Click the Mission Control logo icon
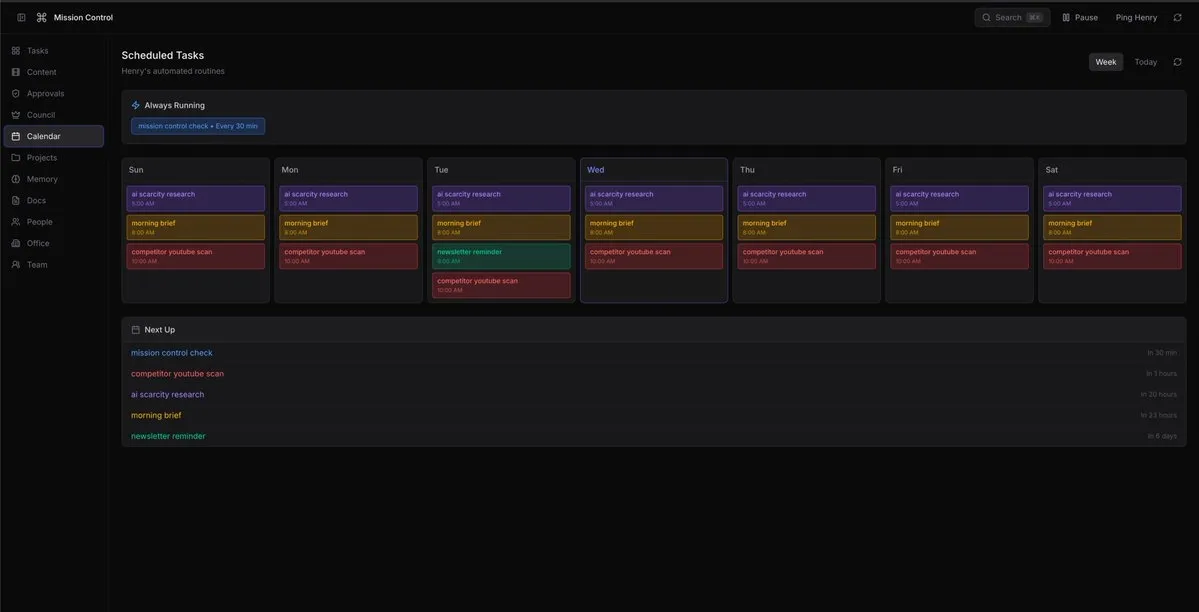This screenshot has height=612, width=1199. point(42,17)
